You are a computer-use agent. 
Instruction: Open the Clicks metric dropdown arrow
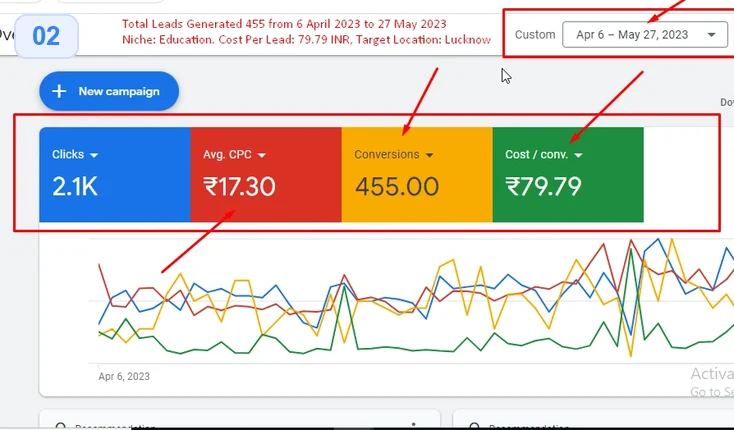tap(94, 155)
